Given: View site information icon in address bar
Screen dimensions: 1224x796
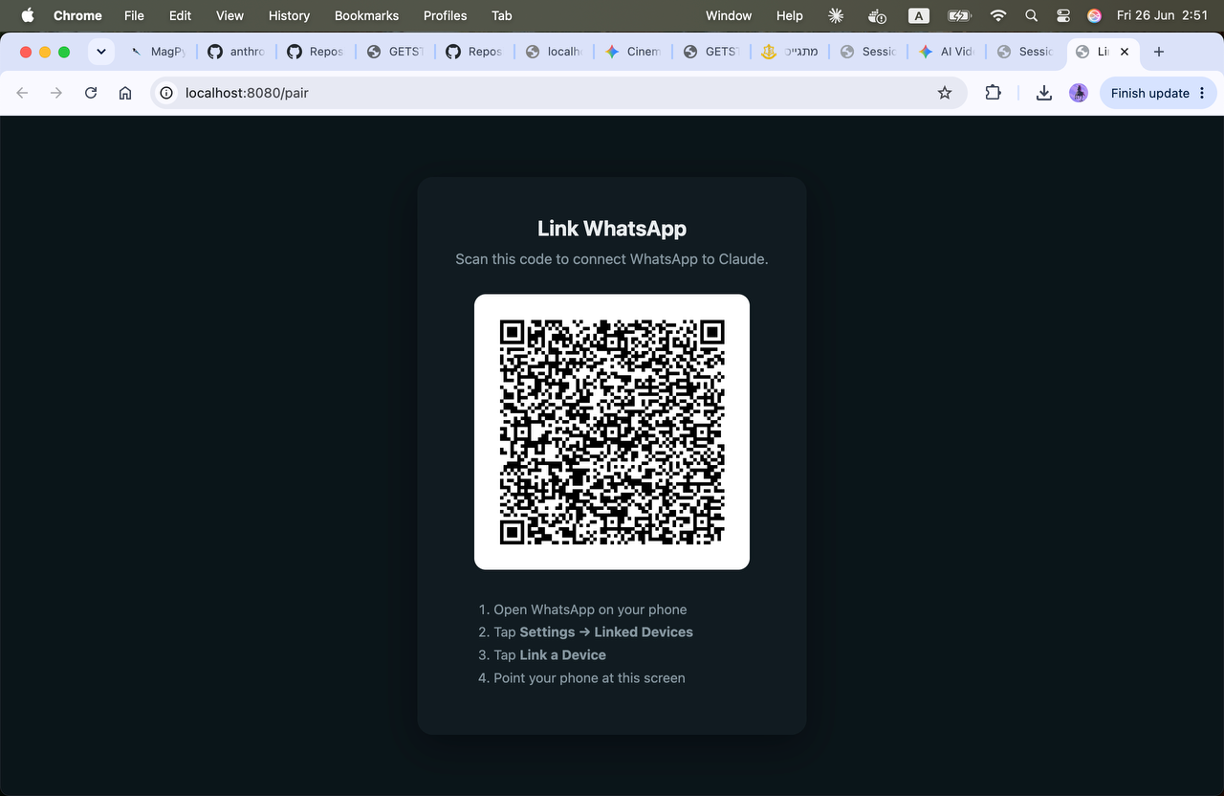Looking at the screenshot, I should (167, 93).
